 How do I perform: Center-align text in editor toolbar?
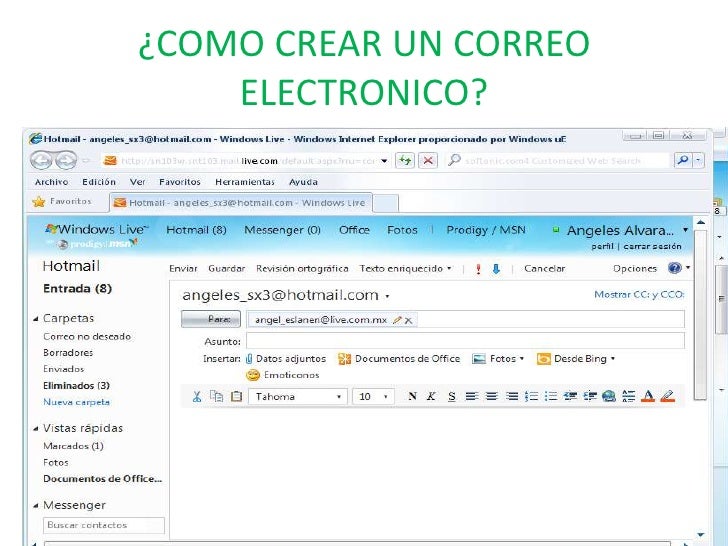[x=492, y=396]
